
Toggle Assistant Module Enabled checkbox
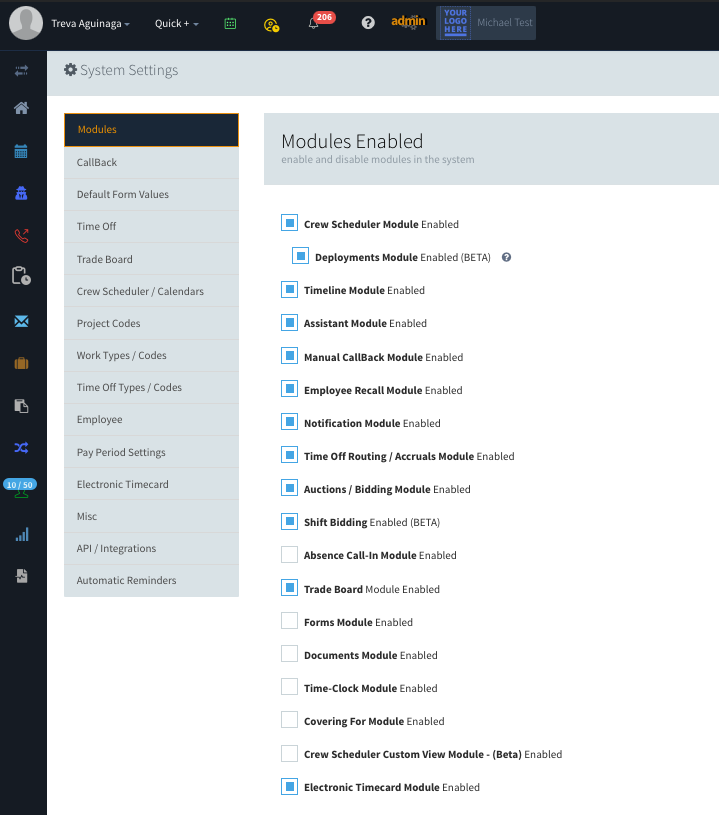[x=290, y=322]
